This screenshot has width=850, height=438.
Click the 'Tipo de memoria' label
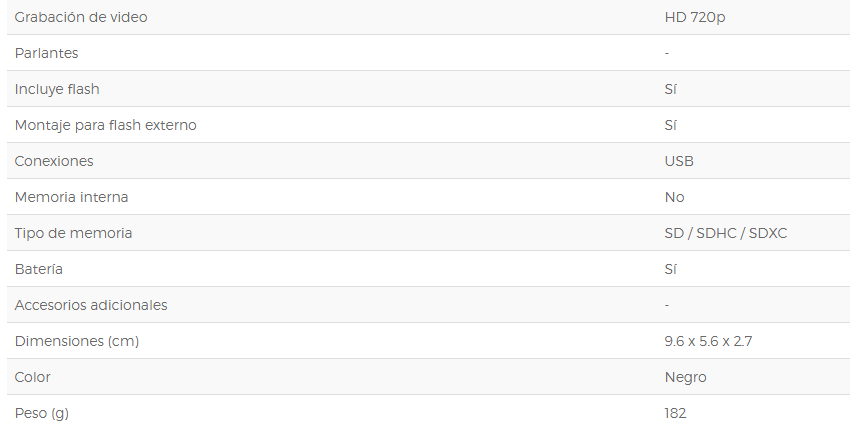pyautogui.click(x=73, y=233)
